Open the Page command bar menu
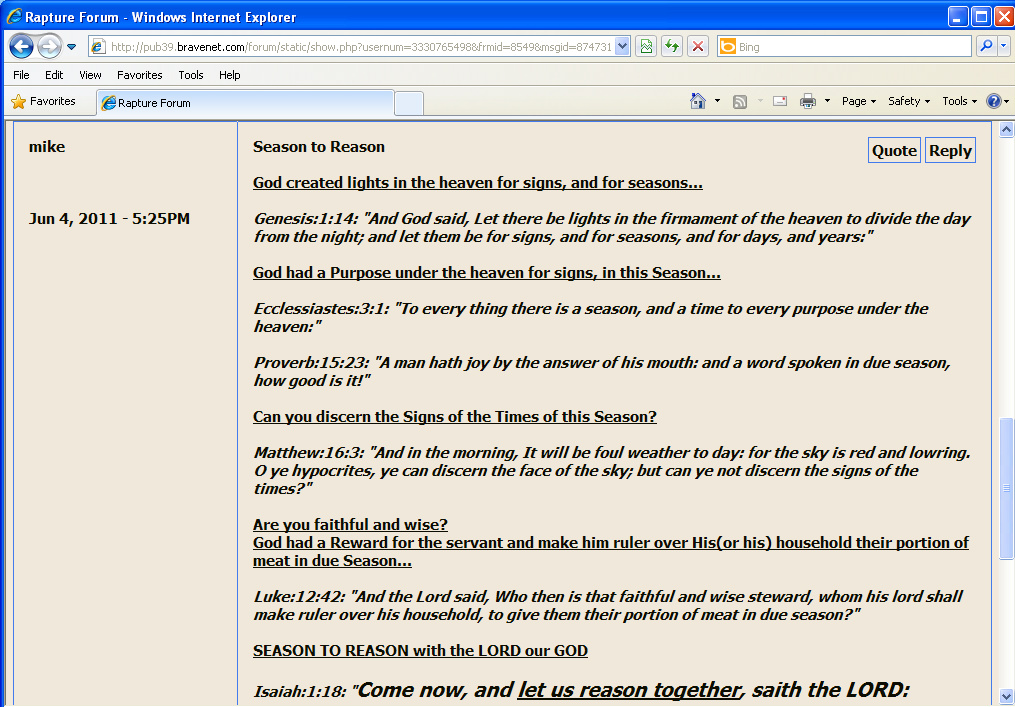1015x707 pixels. (x=859, y=101)
